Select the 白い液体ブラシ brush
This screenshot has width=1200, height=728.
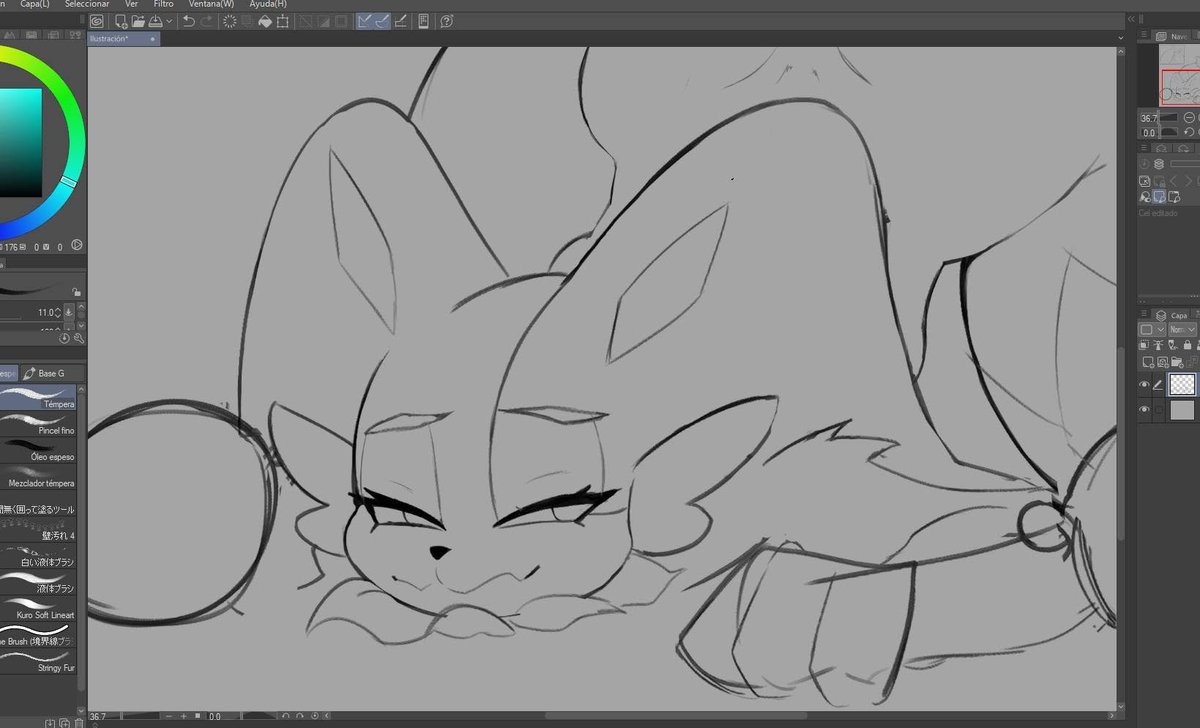pos(38,554)
